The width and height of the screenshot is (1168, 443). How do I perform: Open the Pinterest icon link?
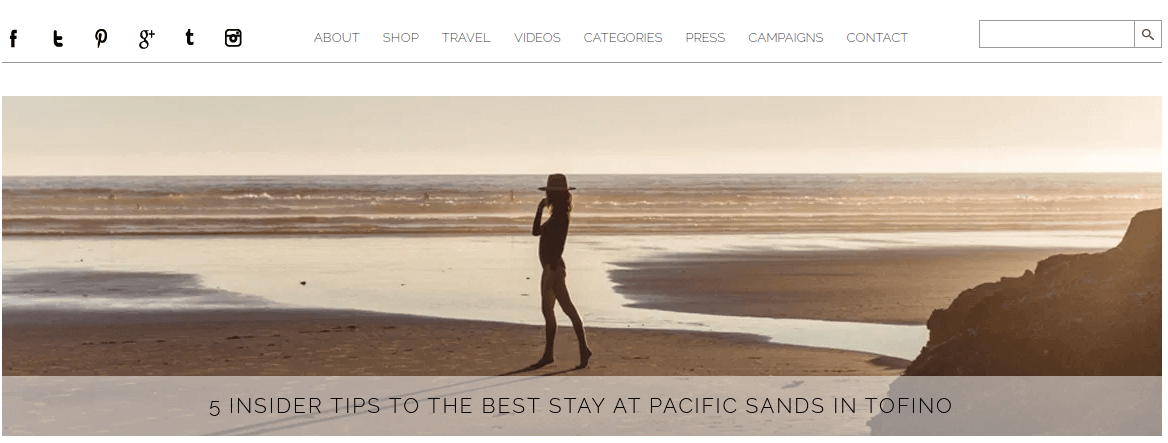click(101, 38)
